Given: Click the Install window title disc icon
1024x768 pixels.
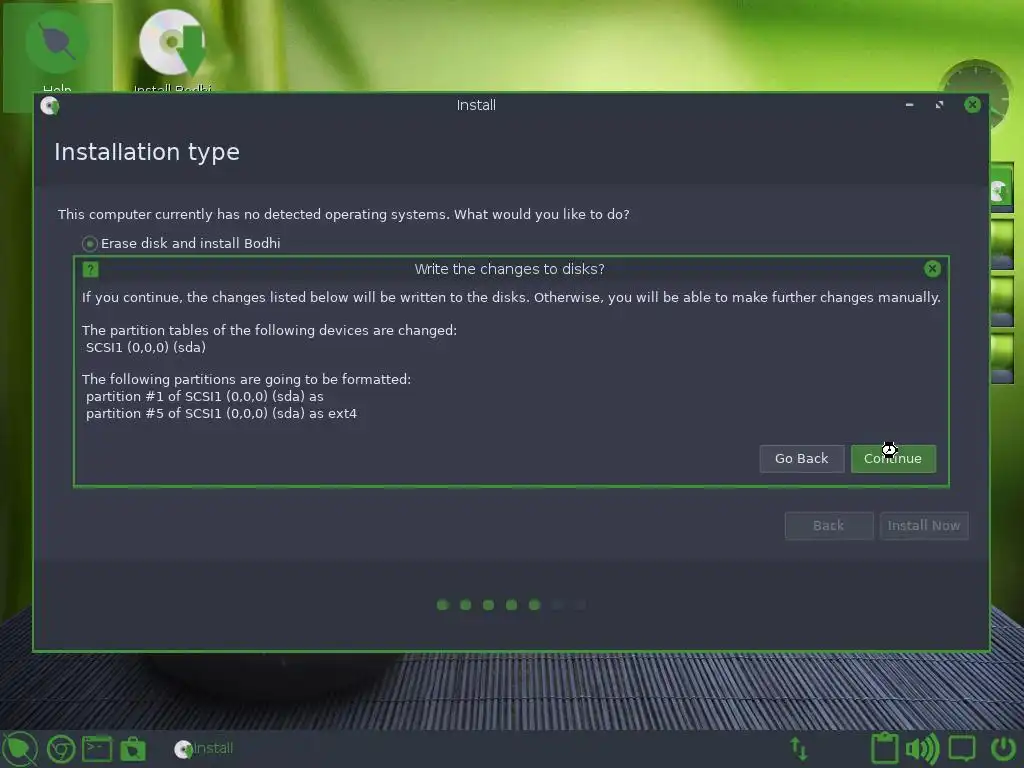Looking at the screenshot, I should pyautogui.click(x=50, y=105).
